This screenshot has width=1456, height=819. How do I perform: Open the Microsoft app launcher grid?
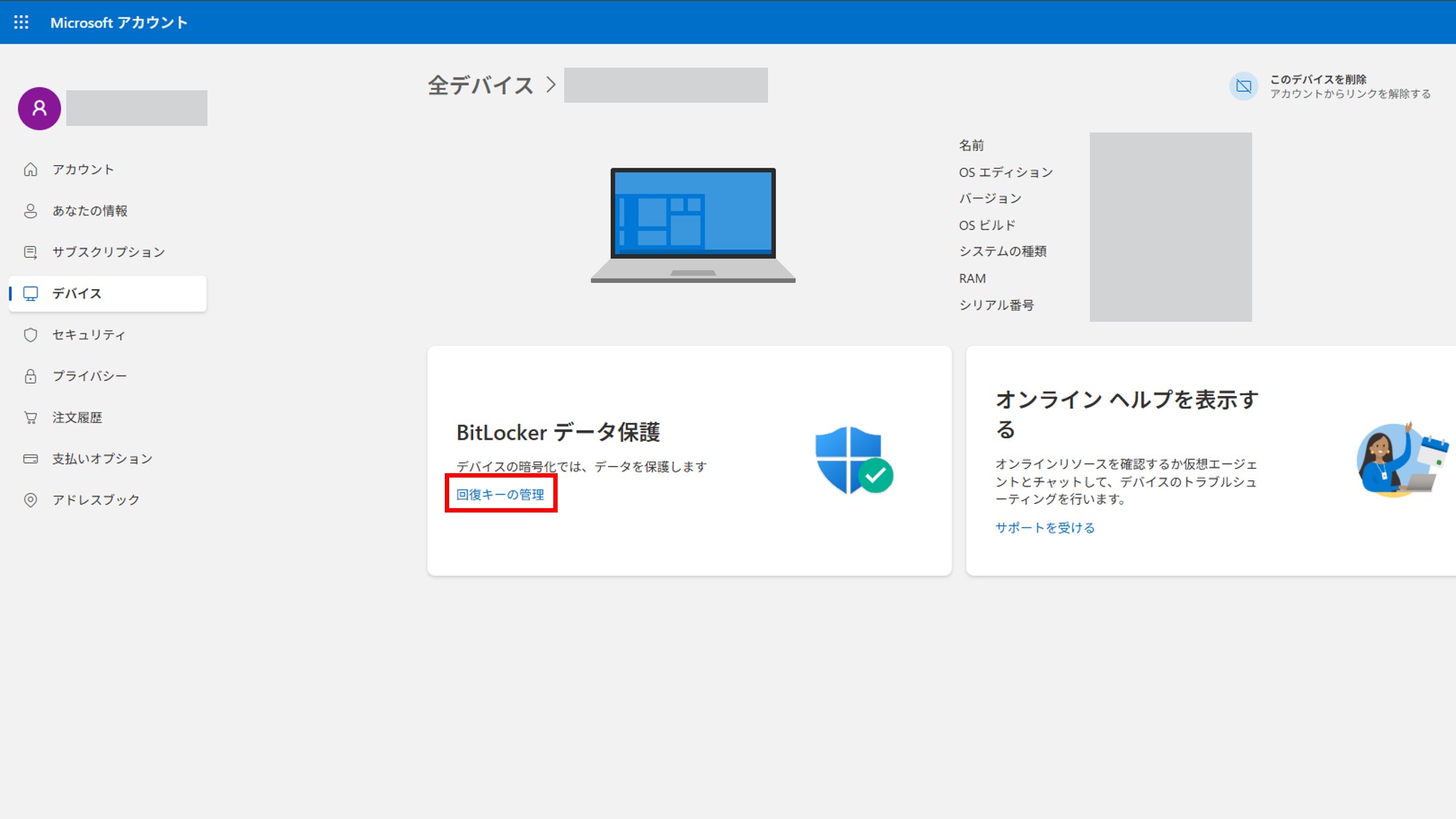tap(21, 23)
